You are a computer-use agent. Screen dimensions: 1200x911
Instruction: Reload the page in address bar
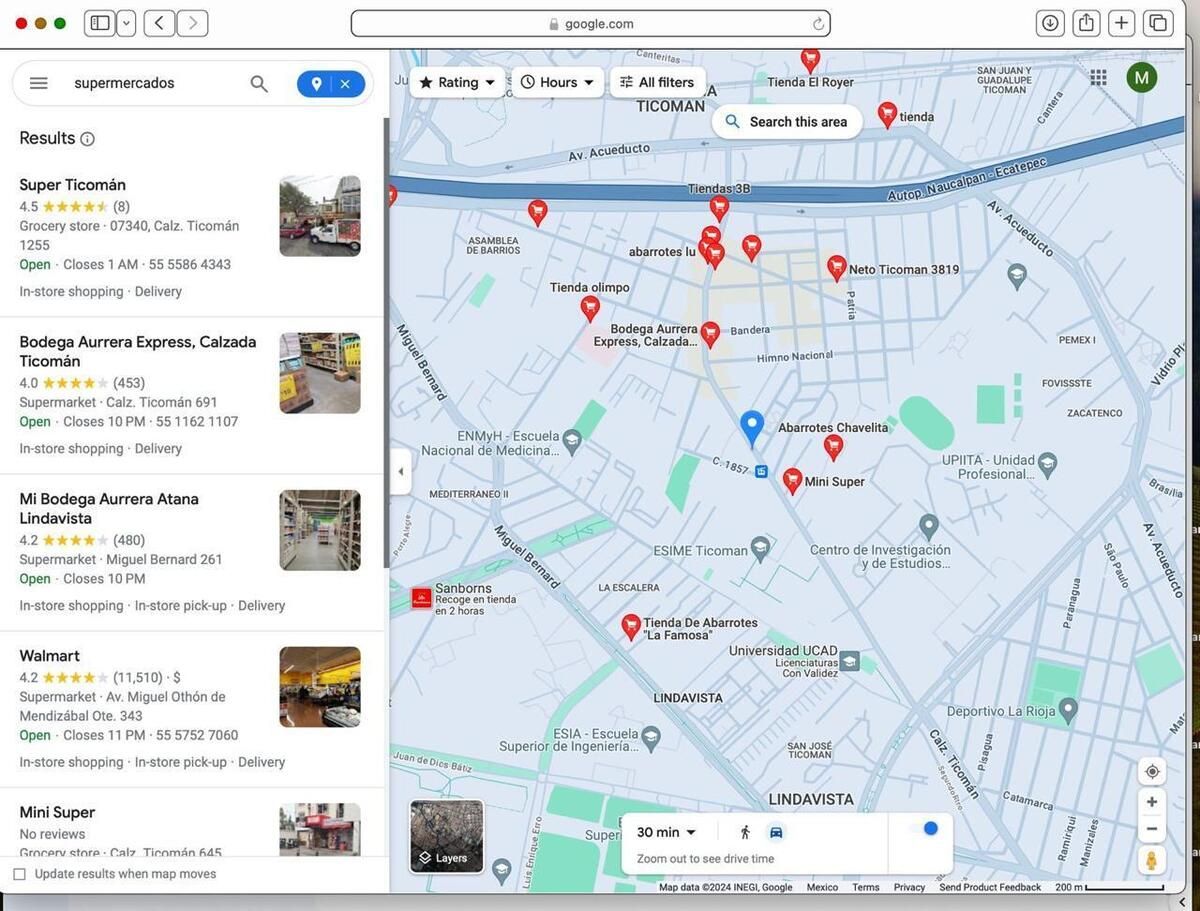pos(818,24)
